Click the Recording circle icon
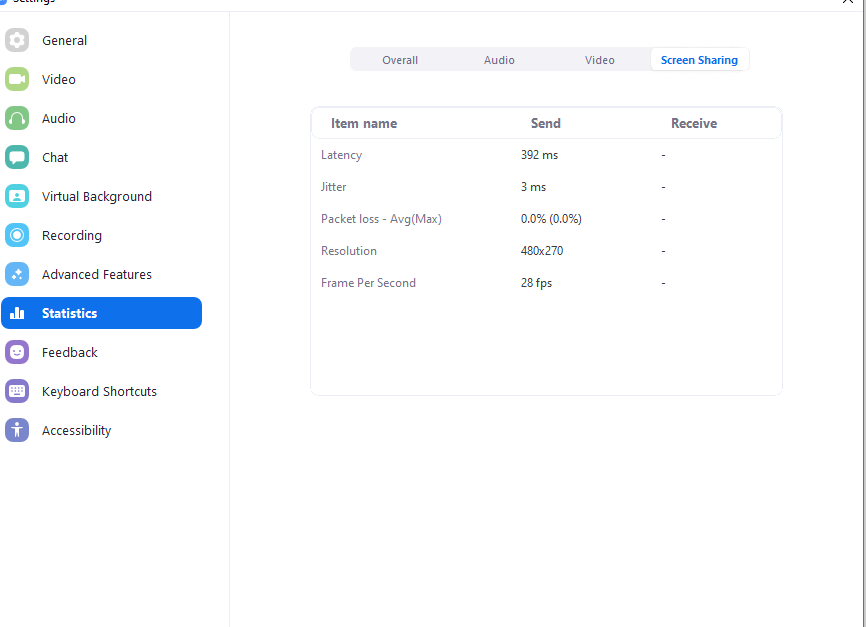Image resolution: width=866 pixels, height=627 pixels. click(x=17, y=235)
